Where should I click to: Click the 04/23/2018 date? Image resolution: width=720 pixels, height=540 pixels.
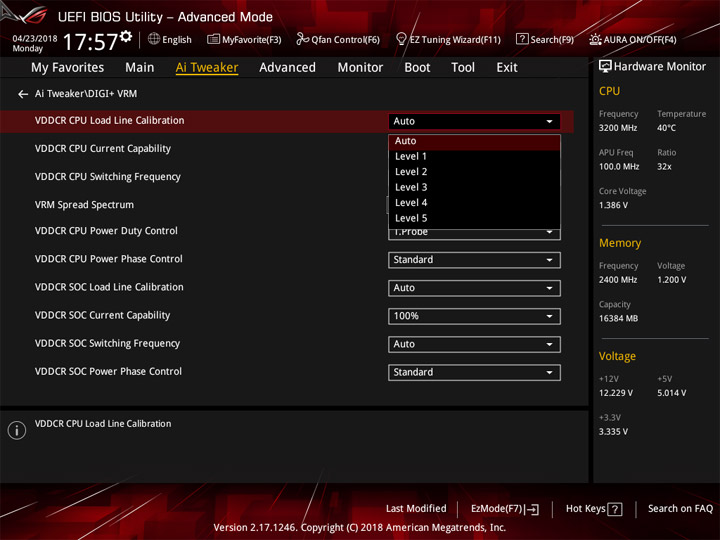pos(35,39)
